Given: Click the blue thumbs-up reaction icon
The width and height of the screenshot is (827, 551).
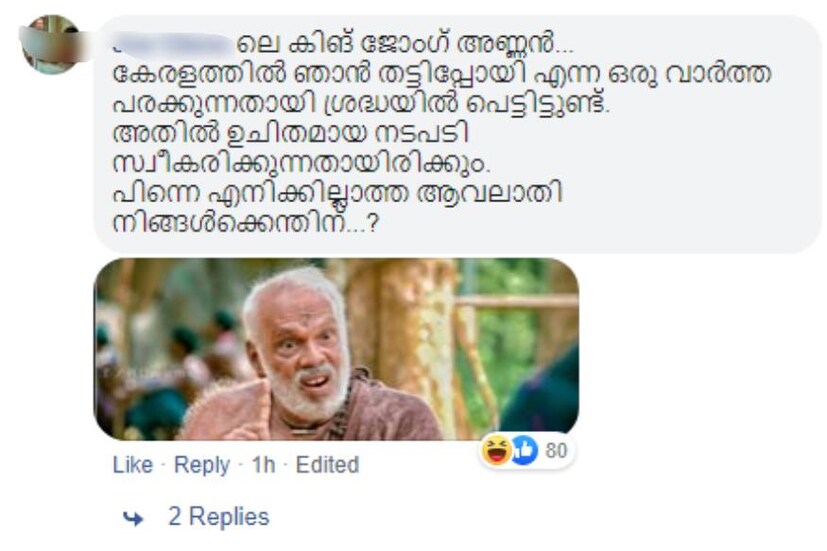Looking at the screenshot, I should tap(524, 451).
